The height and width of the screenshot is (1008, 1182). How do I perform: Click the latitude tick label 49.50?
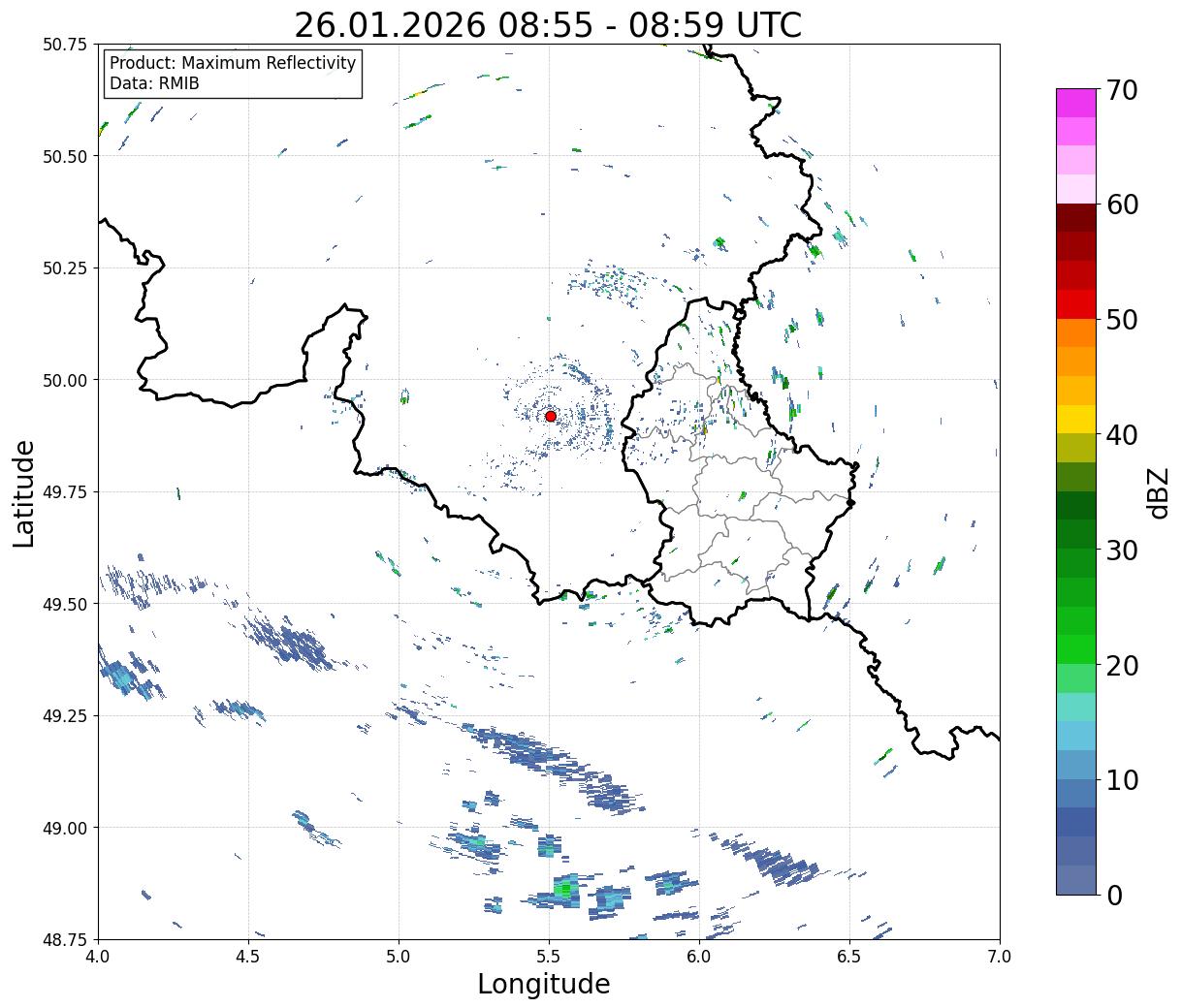(65, 604)
